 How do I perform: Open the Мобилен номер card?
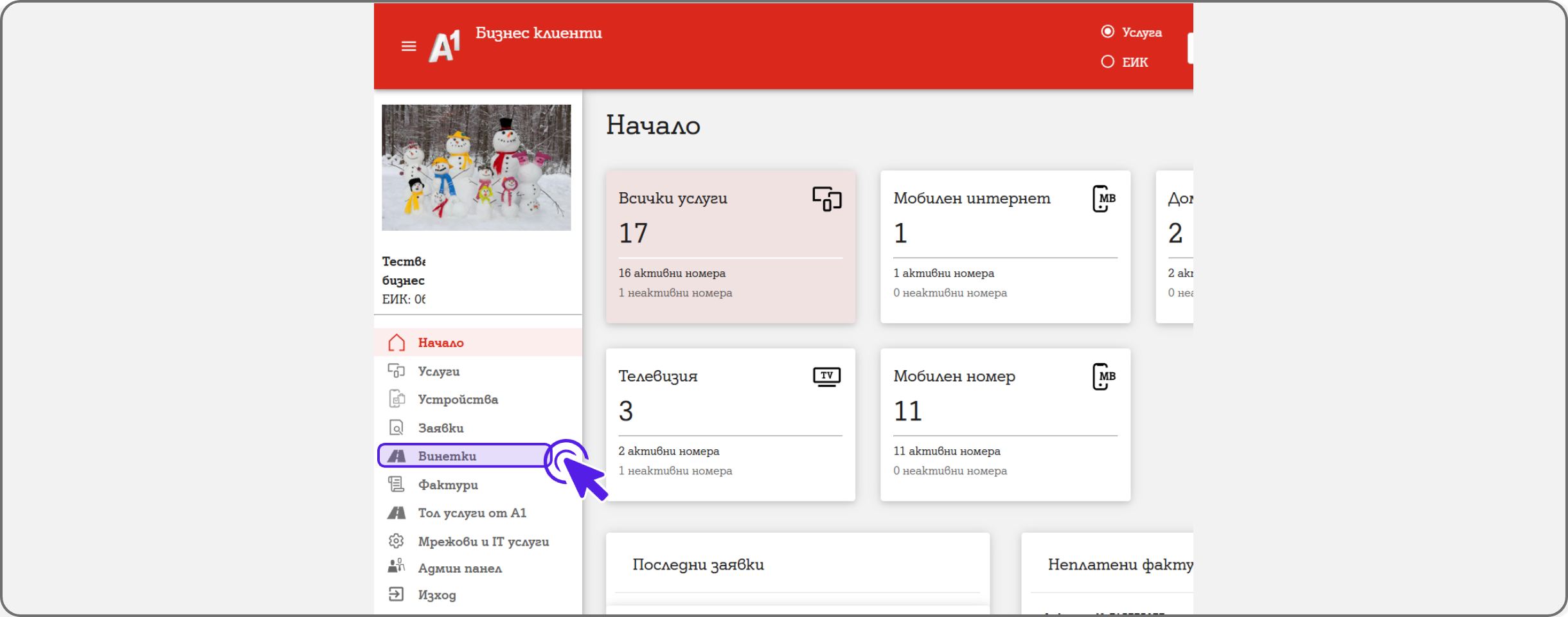(x=1005, y=424)
